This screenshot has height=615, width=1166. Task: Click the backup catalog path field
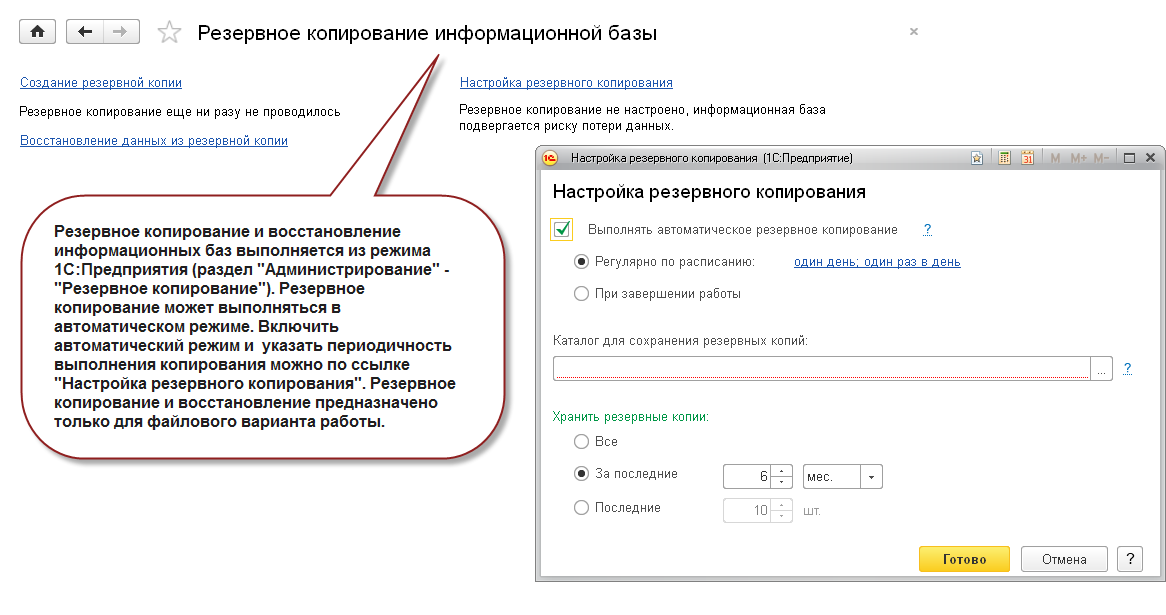coord(822,368)
